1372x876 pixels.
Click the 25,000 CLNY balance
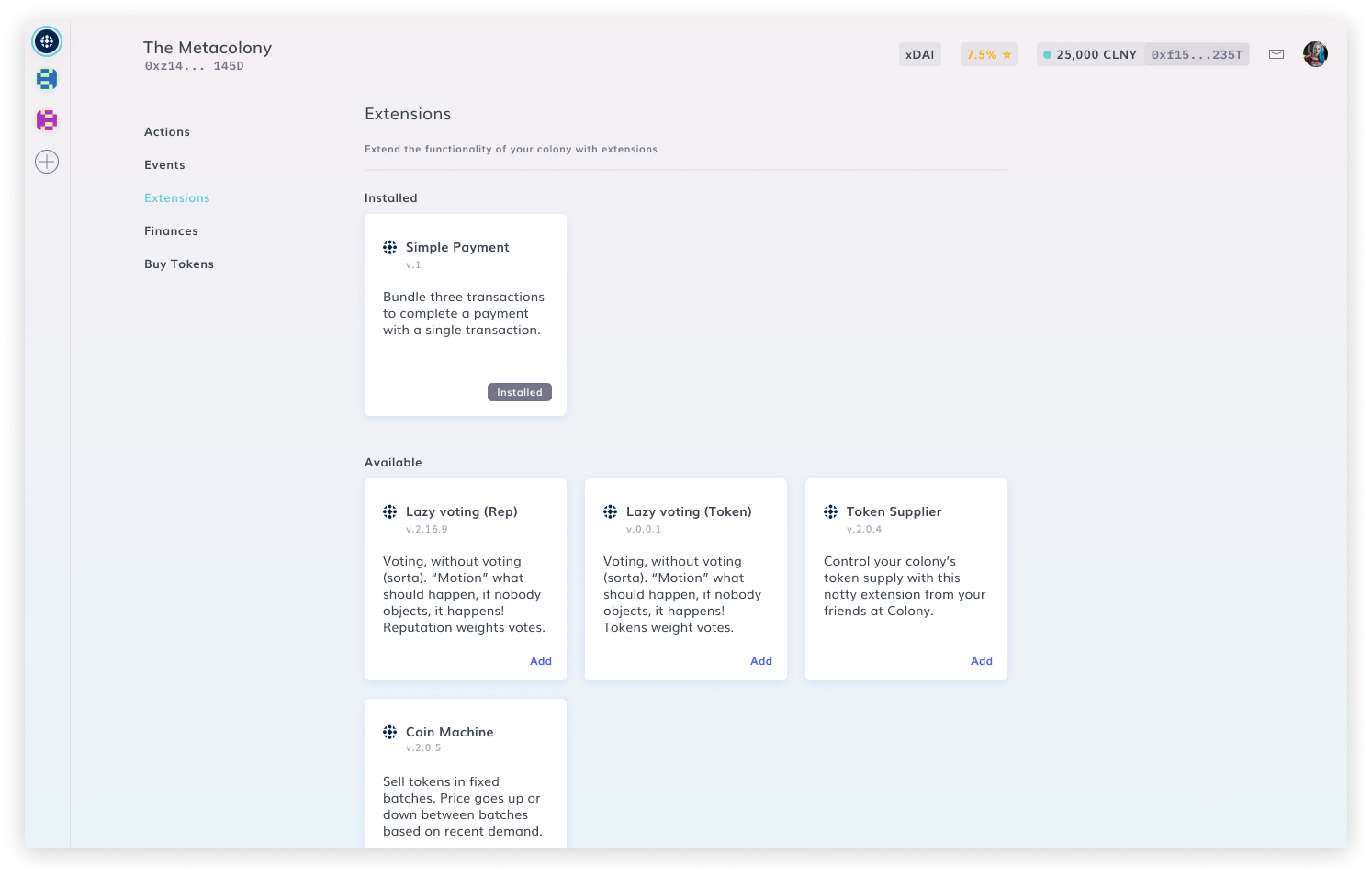[1096, 55]
